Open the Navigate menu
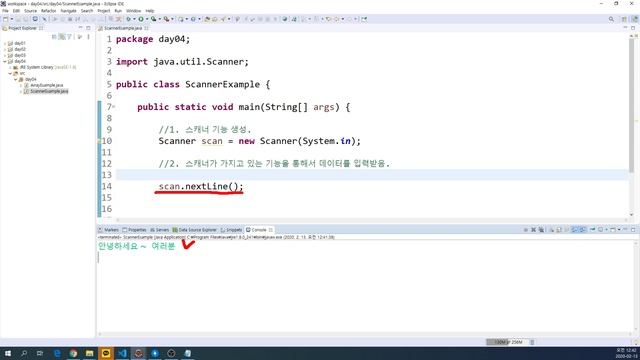Image resolution: width=640 pixels, height=360 pixels. [68, 11]
